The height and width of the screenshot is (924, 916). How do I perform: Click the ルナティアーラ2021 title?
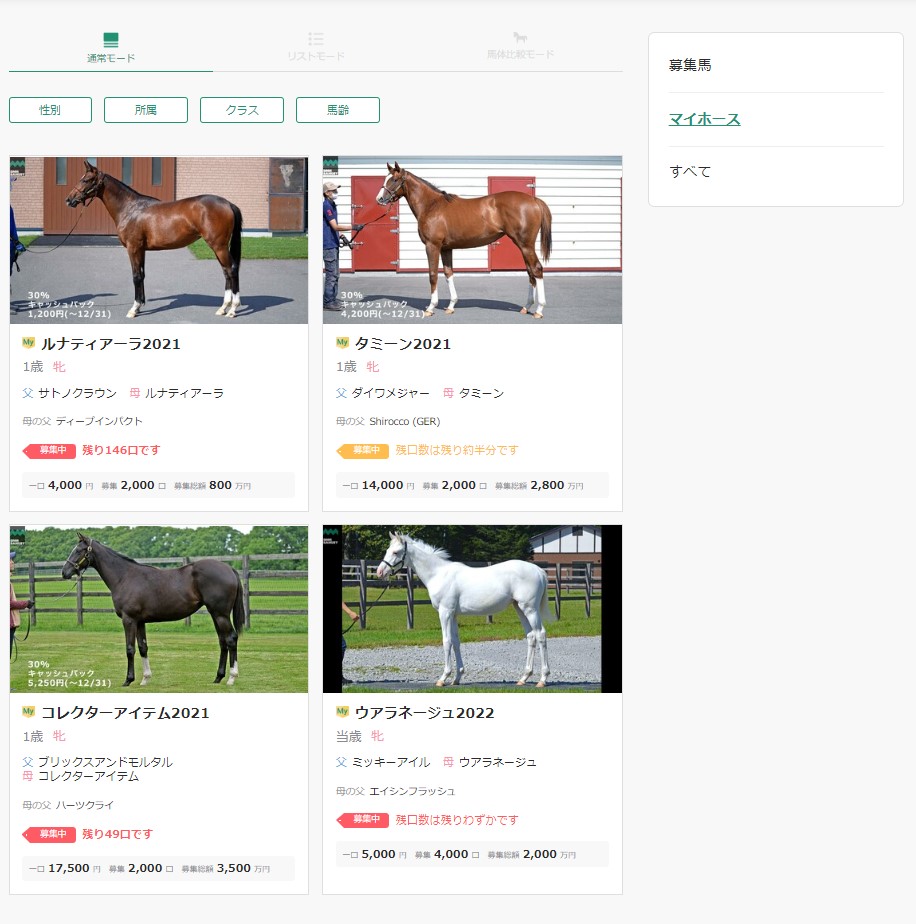click(111, 344)
